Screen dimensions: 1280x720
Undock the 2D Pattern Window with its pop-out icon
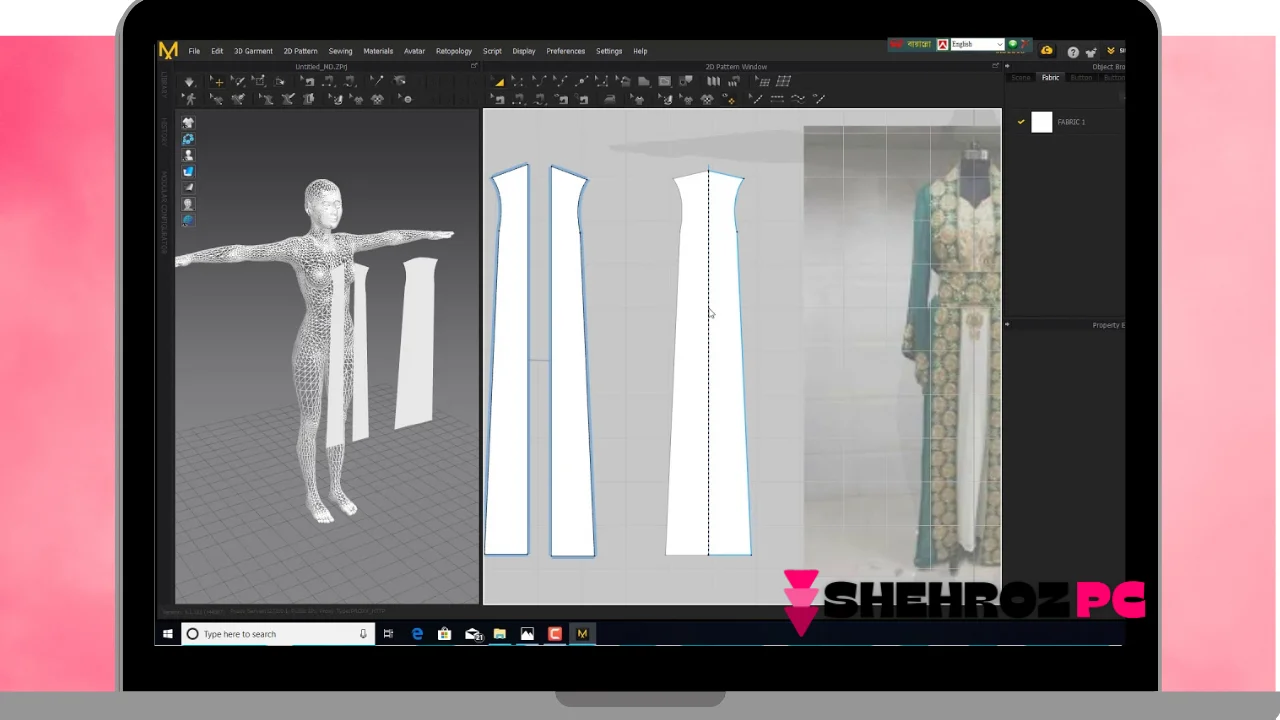tap(994, 66)
